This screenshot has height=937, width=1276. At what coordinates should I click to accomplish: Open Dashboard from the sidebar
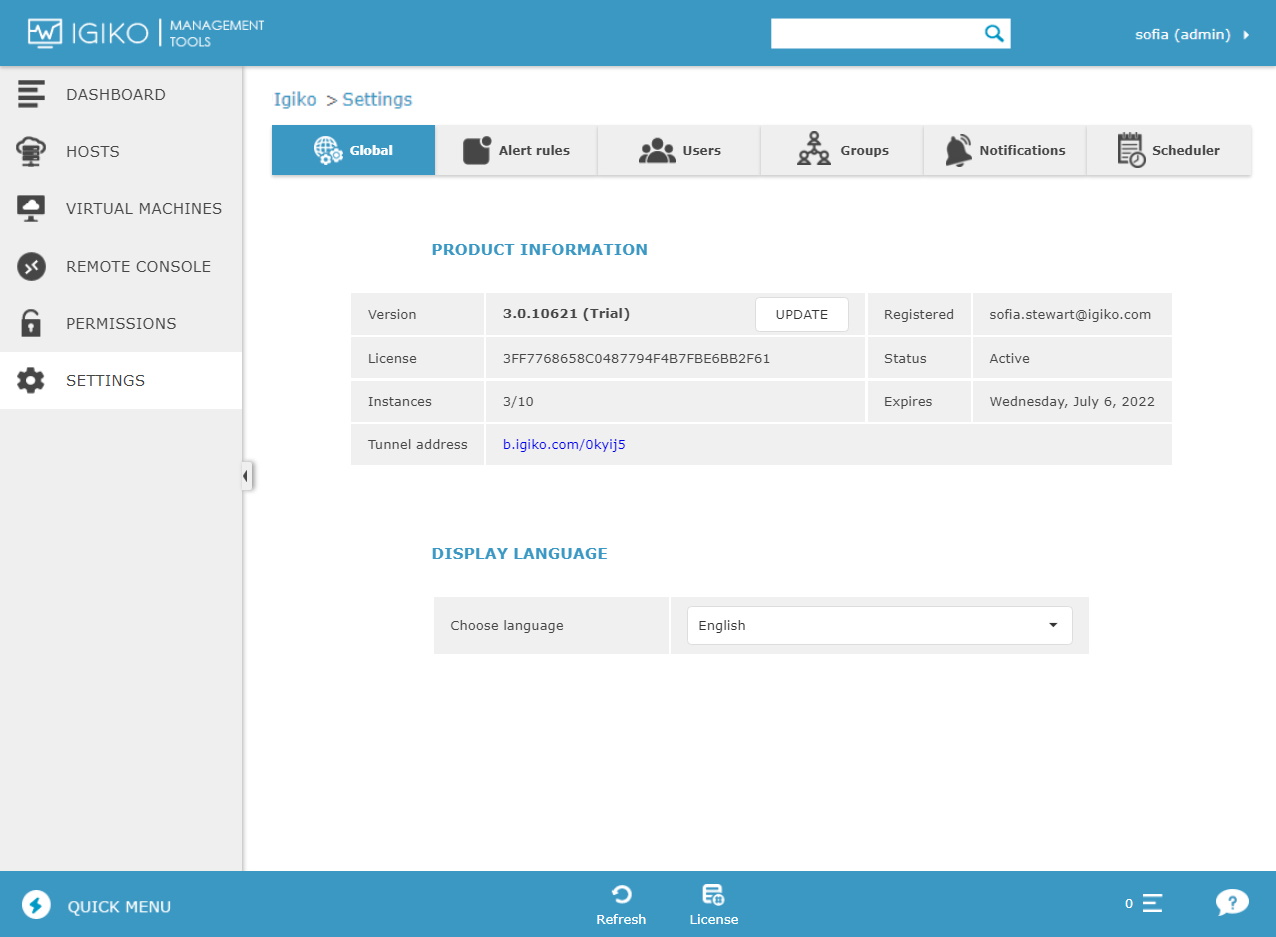[x=121, y=94]
